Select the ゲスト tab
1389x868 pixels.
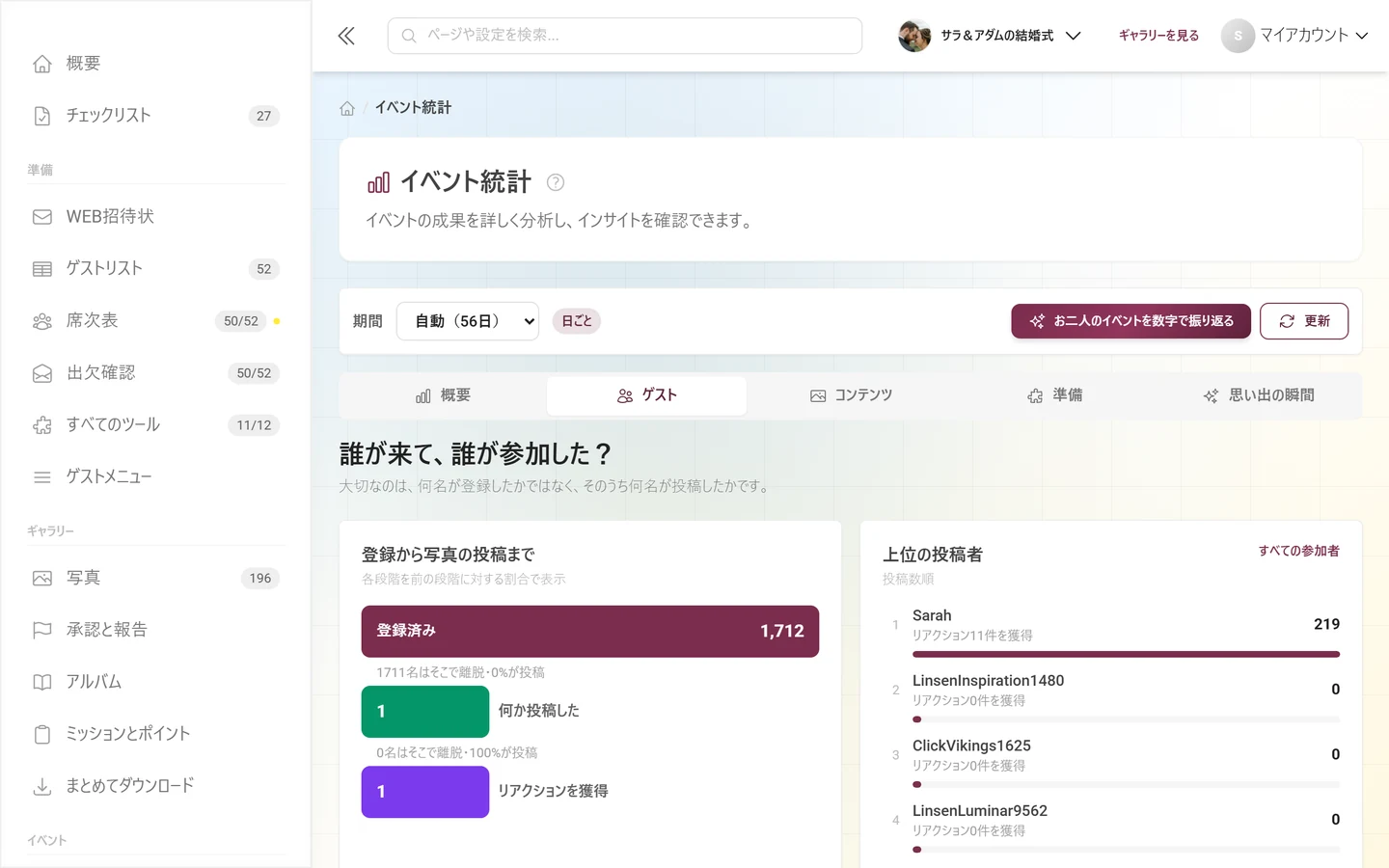(646, 396)
